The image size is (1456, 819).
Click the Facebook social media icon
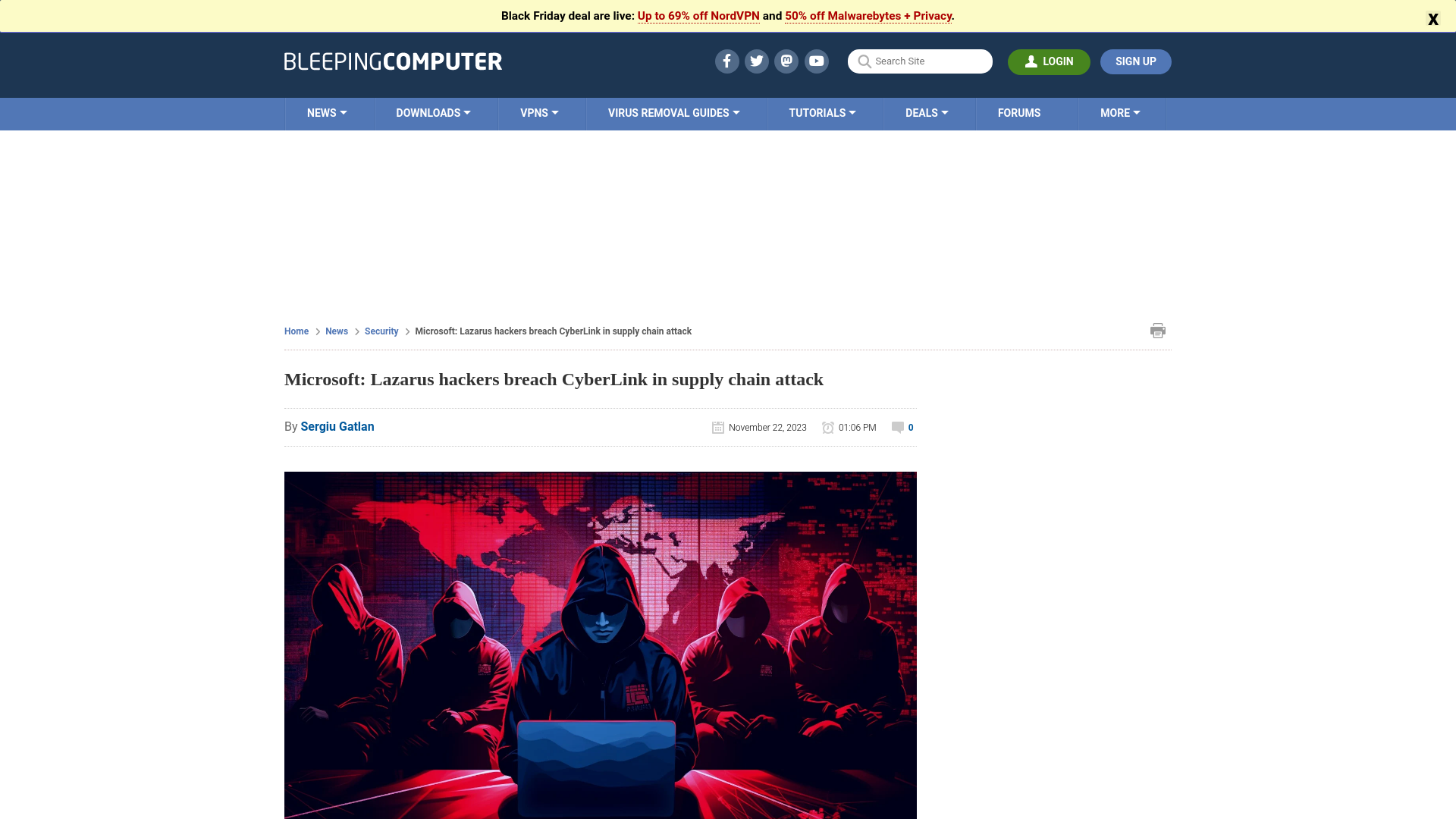pyautogui.click(x=727, y=61)
